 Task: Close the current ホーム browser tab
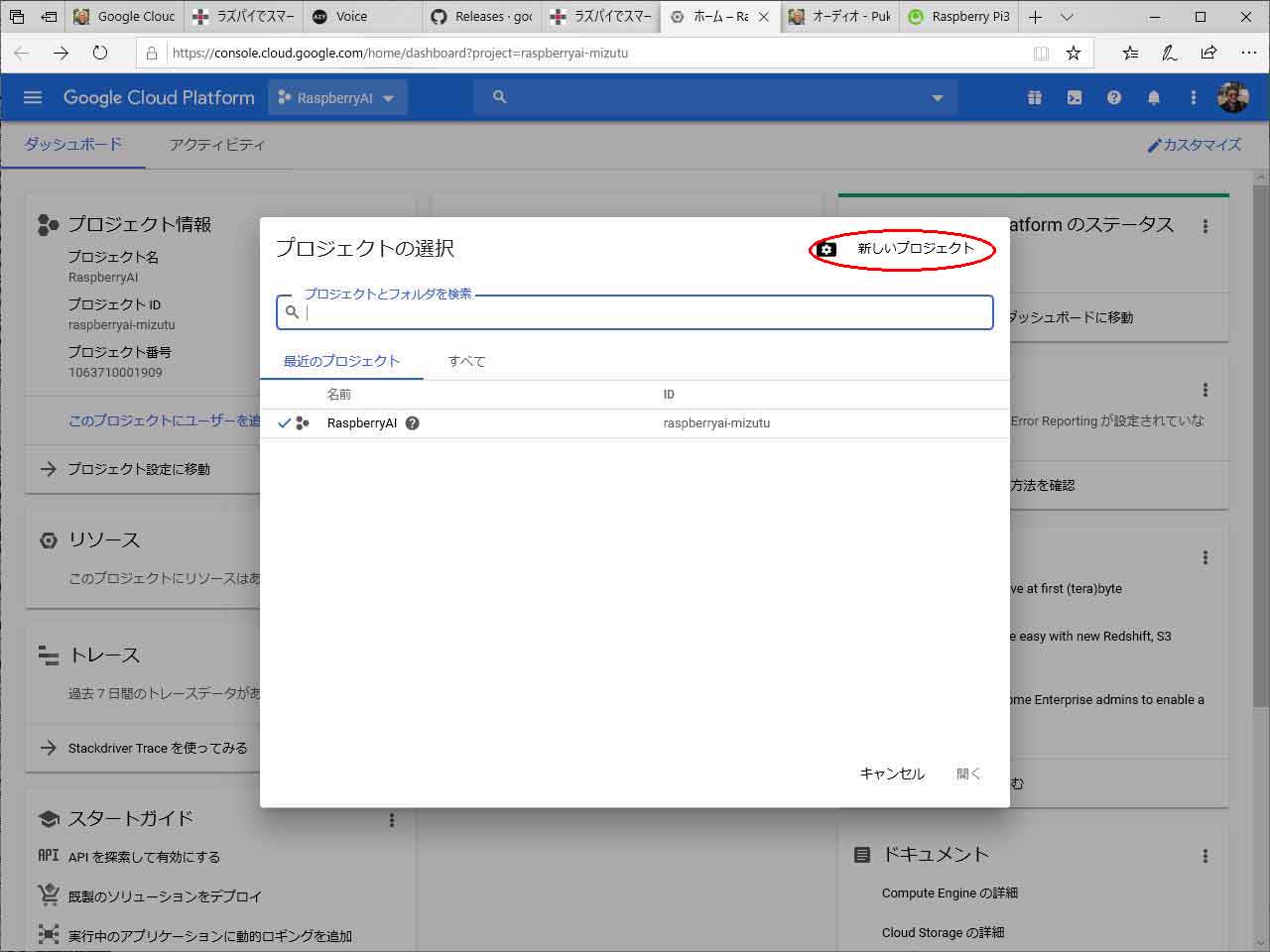point(764,17)
